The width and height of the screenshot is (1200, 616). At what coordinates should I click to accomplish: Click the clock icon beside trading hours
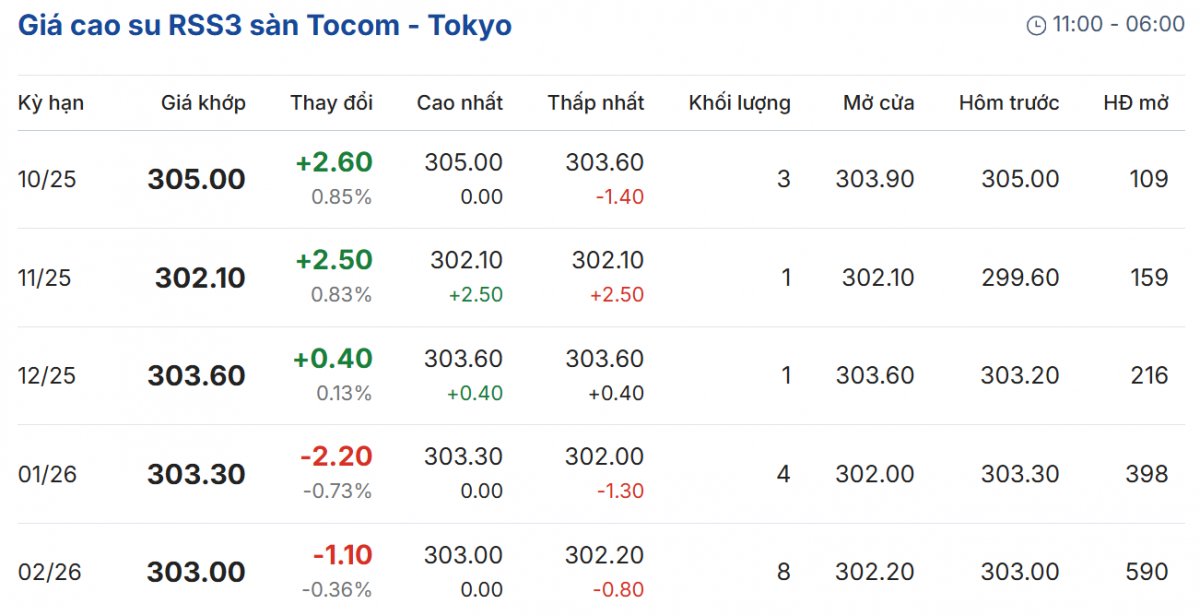(1036, 25)
